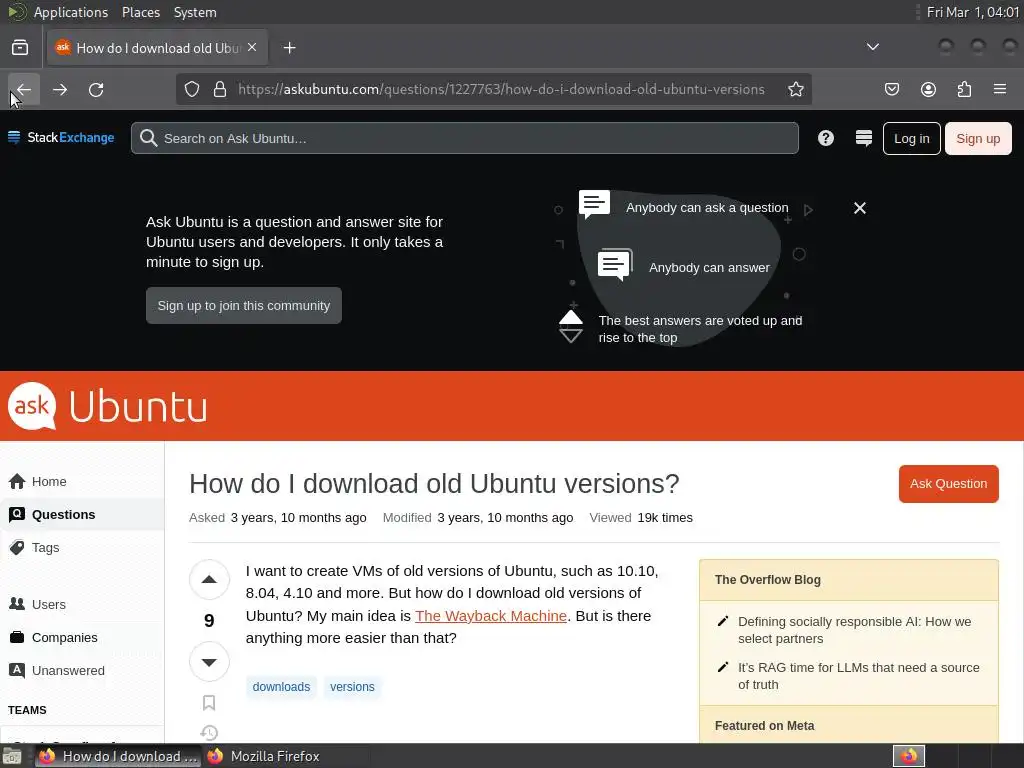The image size is (1024, 768).
Task: Click the Sign up button
Action: tap(978, 138)
